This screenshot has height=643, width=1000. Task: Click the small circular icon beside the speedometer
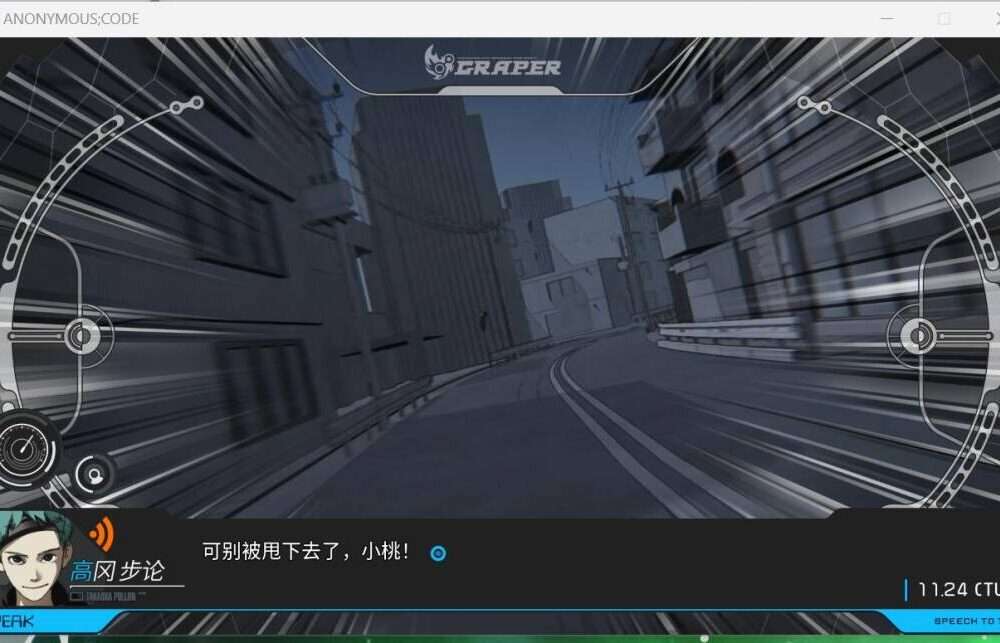point(95,475)
